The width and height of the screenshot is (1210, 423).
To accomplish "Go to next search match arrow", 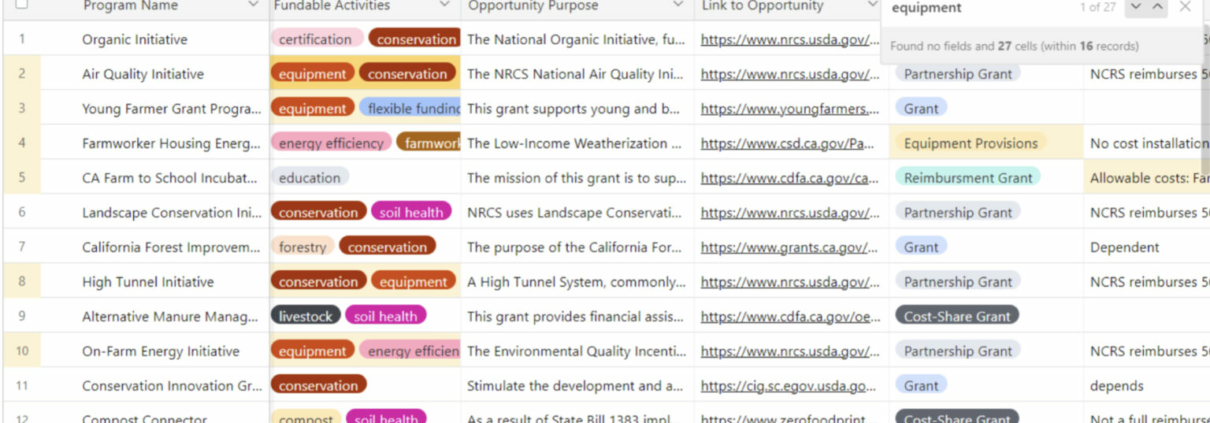I will pyautogui.click(x=1134, y=7).
